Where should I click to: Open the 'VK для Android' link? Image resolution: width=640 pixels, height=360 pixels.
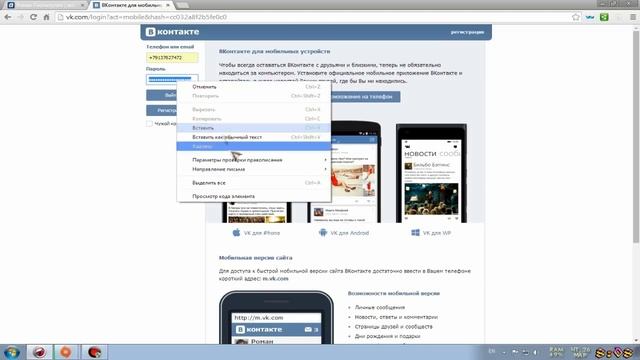click(349, 233)
